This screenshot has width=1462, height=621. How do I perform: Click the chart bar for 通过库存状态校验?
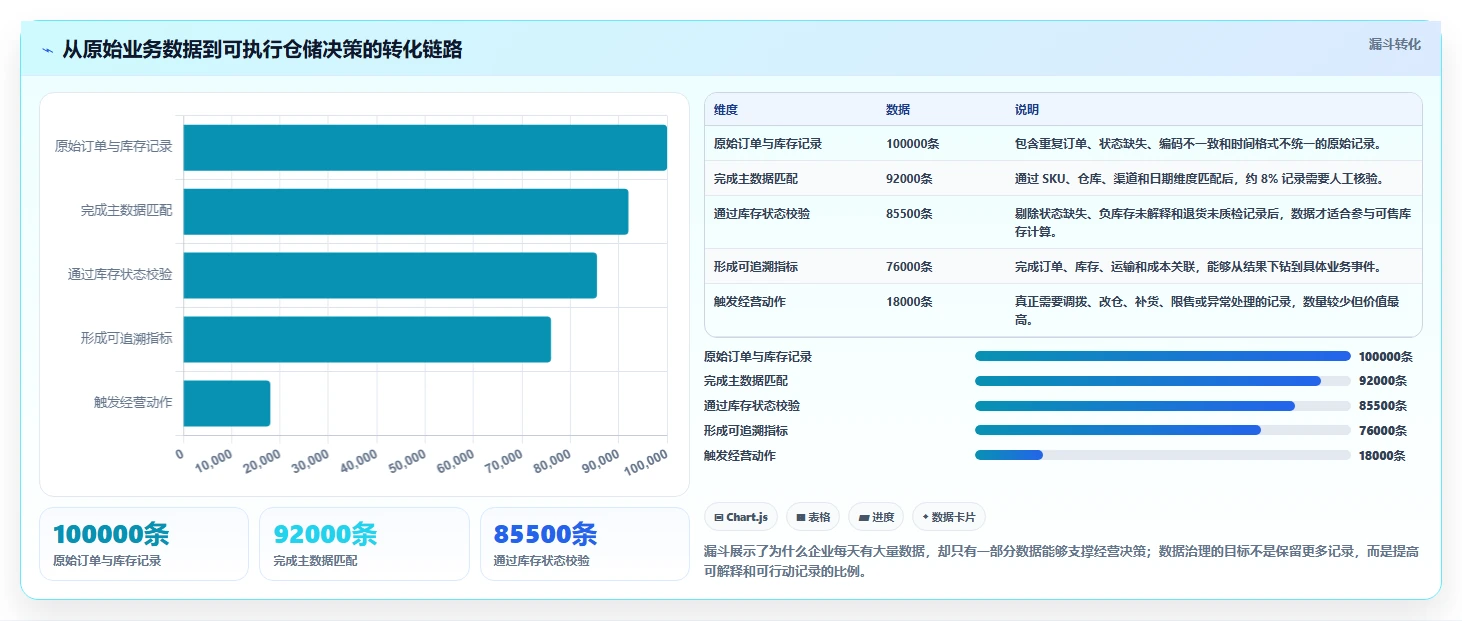click(390, 275)
